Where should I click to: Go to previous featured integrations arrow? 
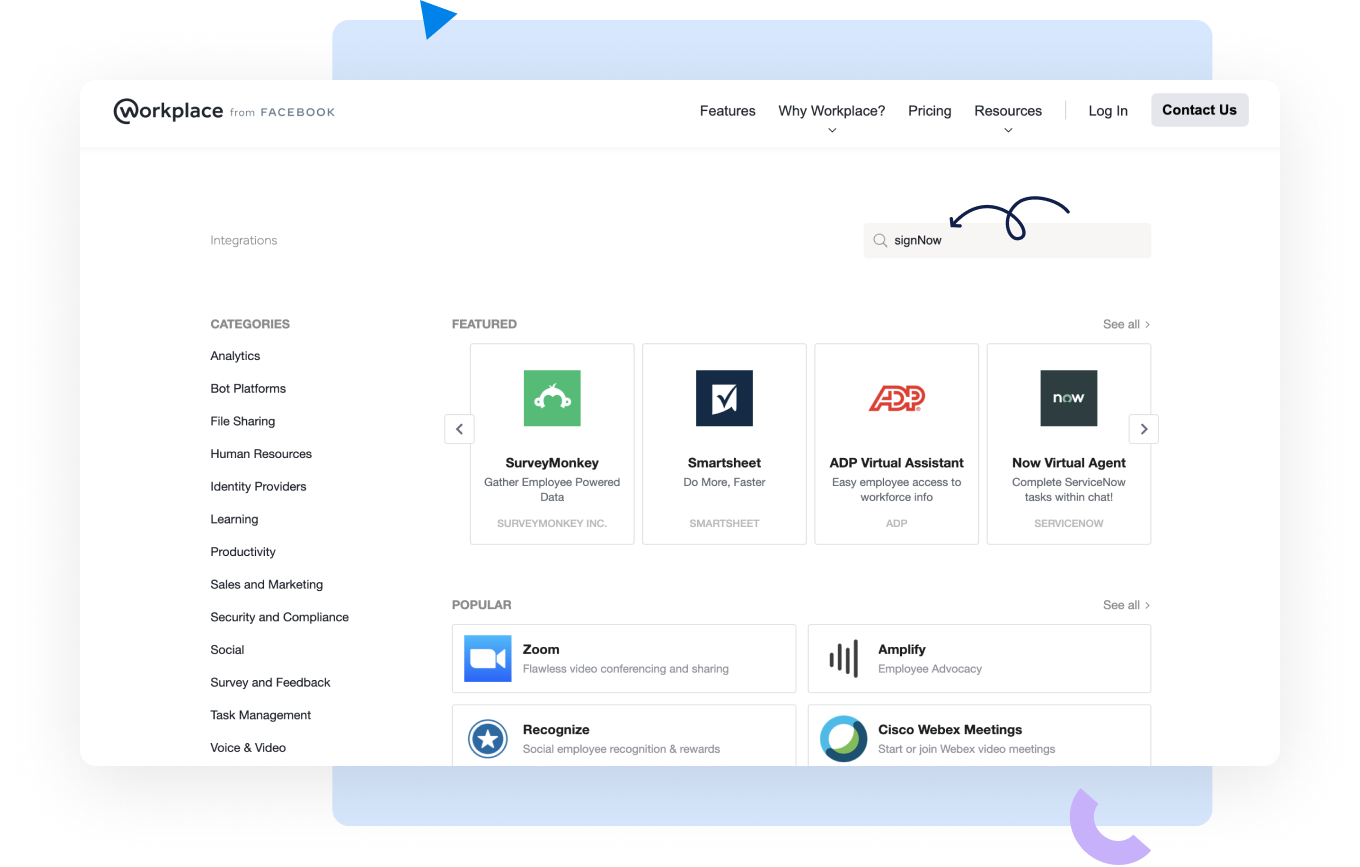459,429
